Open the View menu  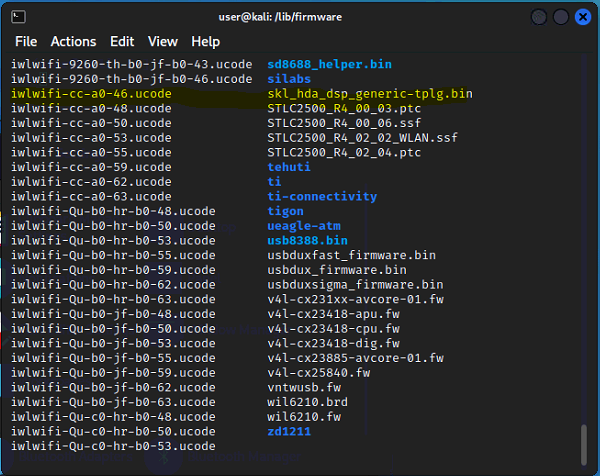tap(163, 41)
